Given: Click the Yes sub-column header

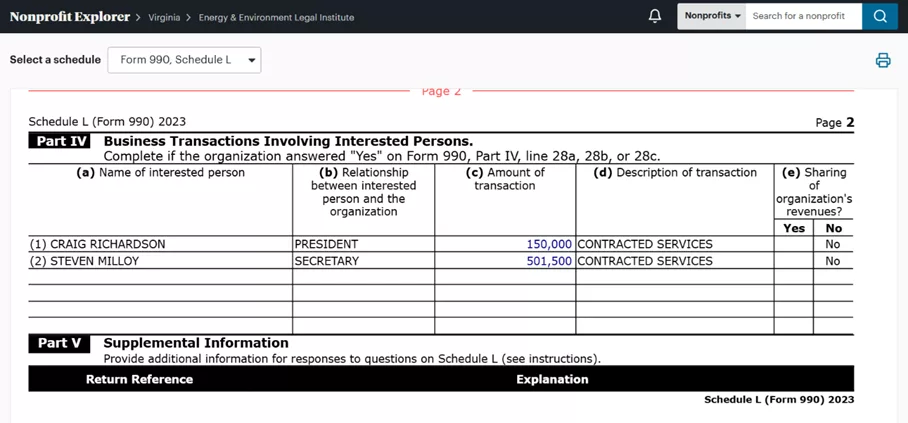Looking at the screenshot, I should coord(794,228).
